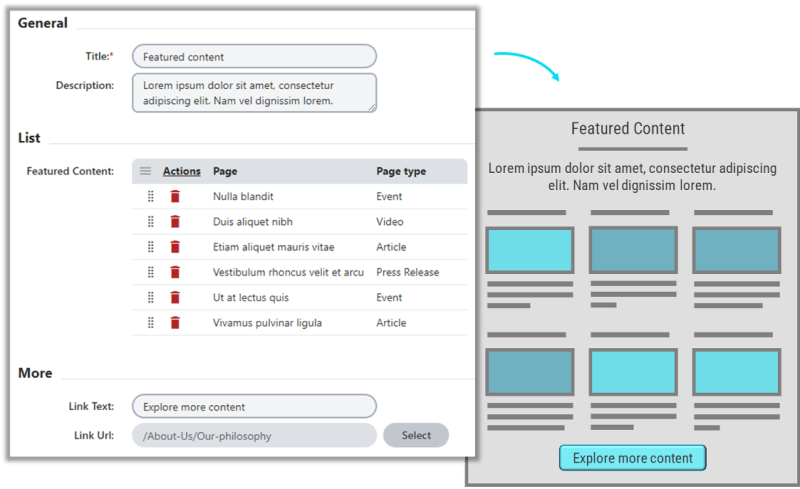Click the Description resize grip corner
Screen dimensions: 800x489
372,108
